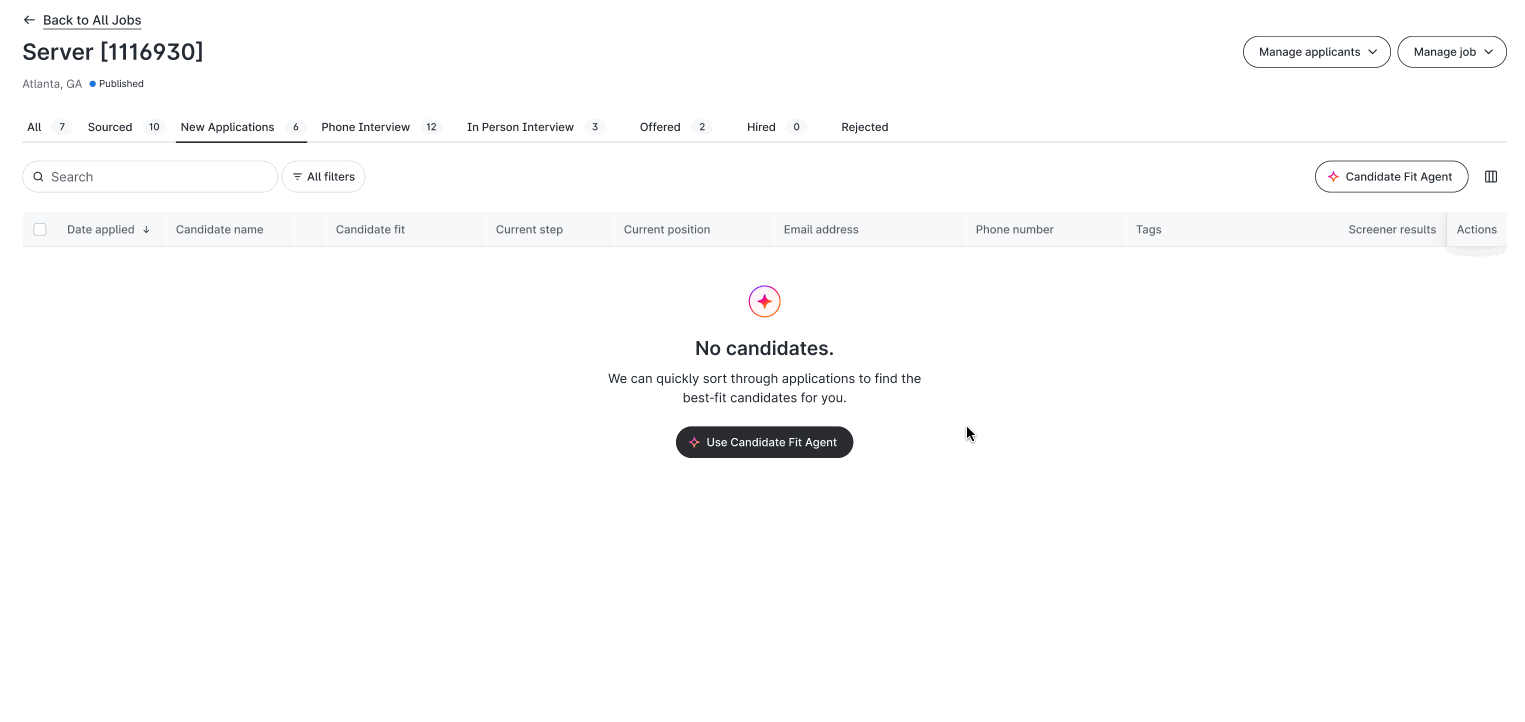Click the magnifier icon in Search field
1525x722 pixels.
point(39,177)
